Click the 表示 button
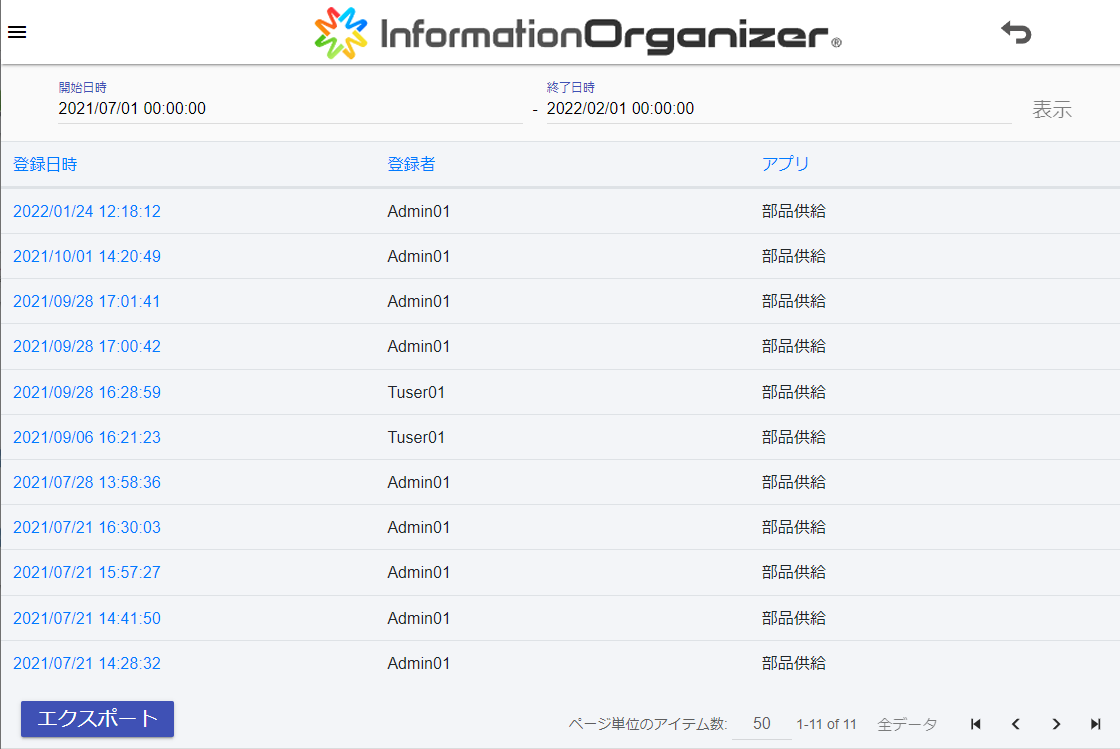The width and height of the screenshot is (1120, 749). pos(1052,110)
